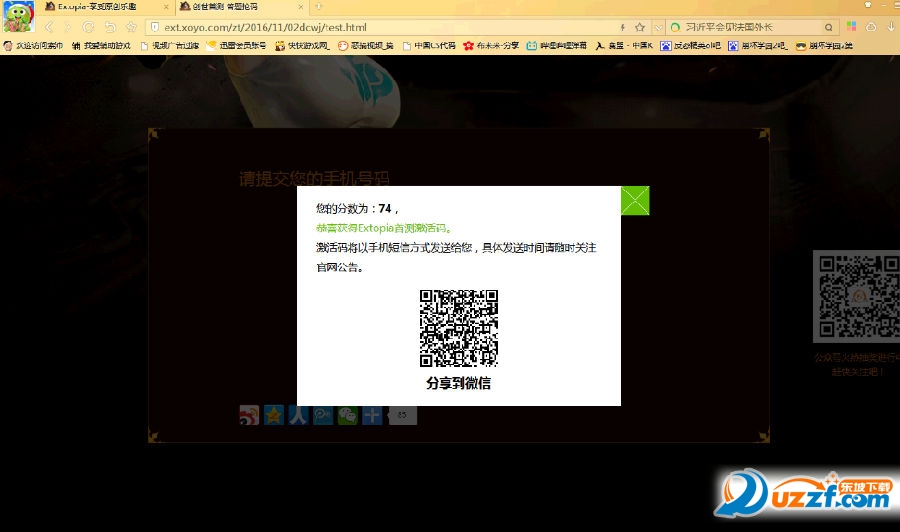Click the share count bubble showing 85
The width and height of the screenshot is (900, 532).
[402, 415]
